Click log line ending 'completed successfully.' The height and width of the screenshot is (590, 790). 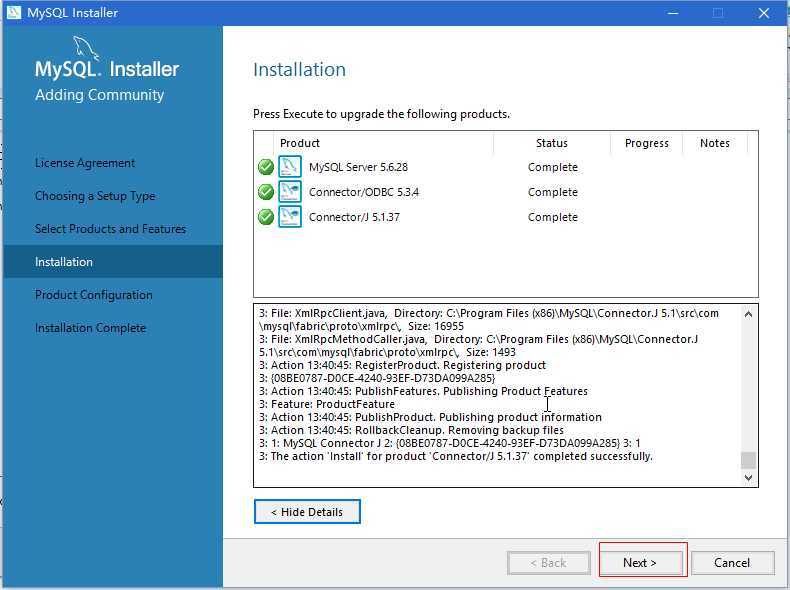coord(456,456)
